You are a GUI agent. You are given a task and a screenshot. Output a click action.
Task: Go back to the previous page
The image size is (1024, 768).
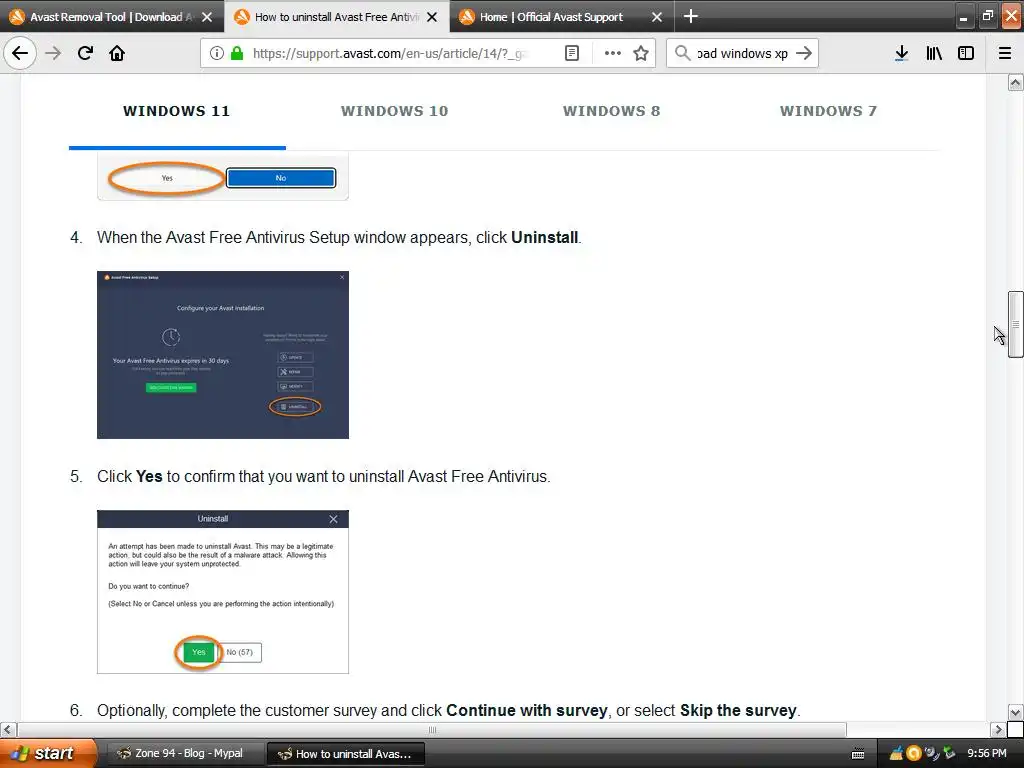(20, 53)
